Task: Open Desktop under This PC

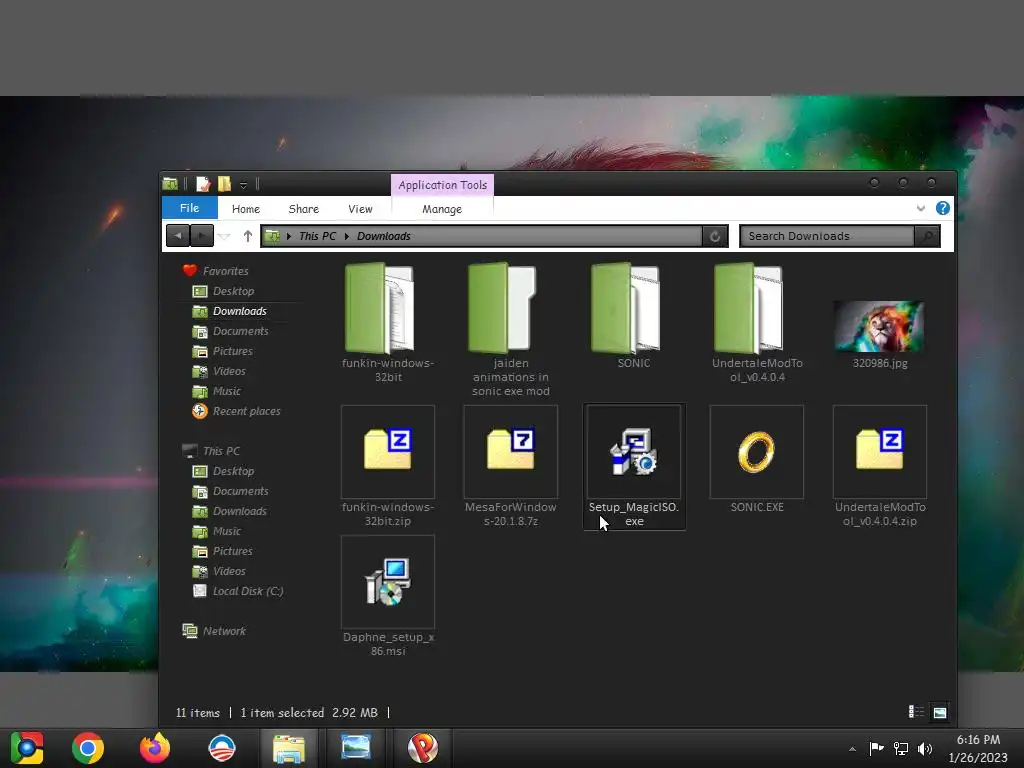Action: [233, 471]
